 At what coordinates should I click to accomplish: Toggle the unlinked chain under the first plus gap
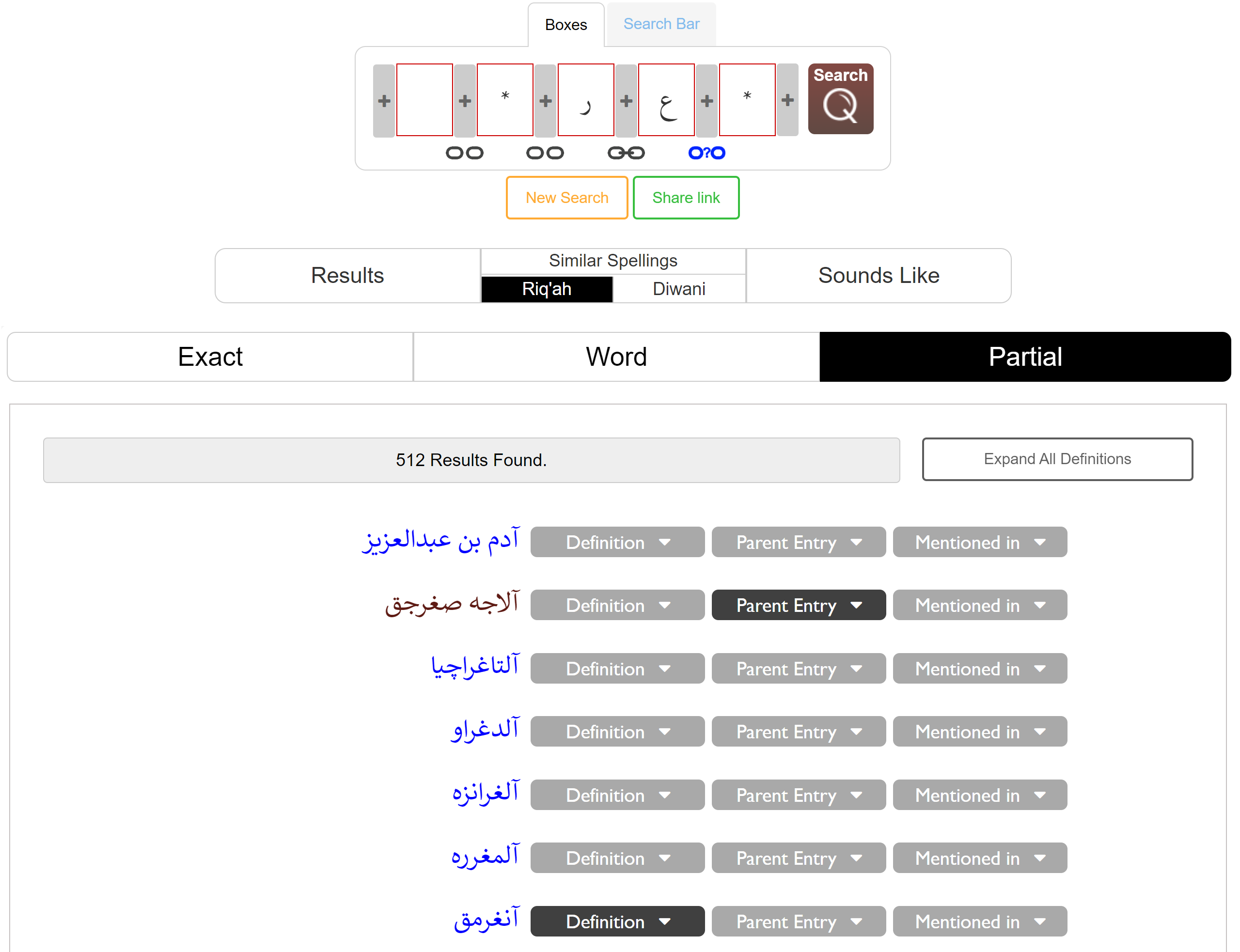464,153
